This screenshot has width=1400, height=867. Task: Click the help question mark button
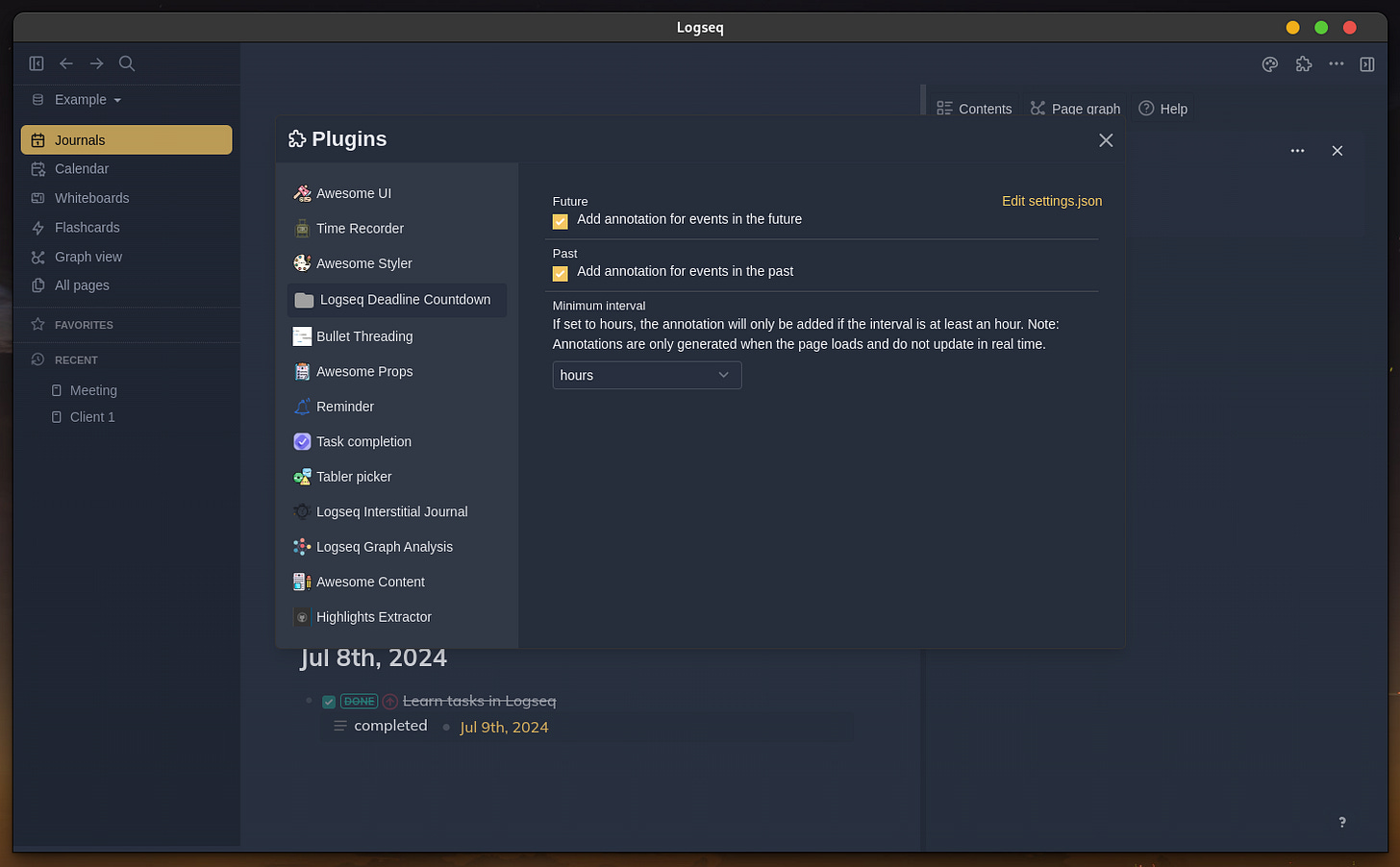point(1342,823)
